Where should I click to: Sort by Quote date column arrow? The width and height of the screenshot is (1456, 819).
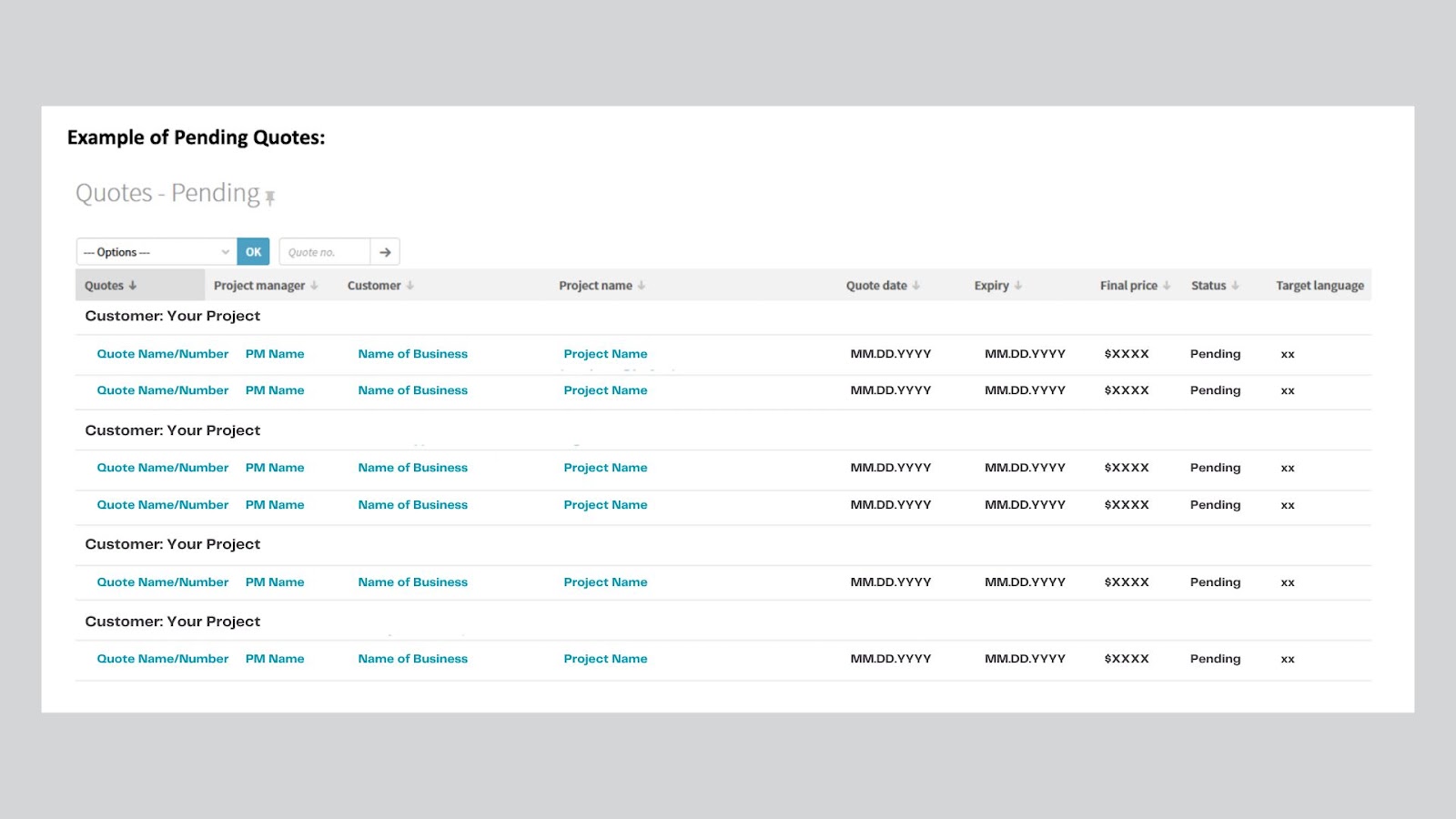point(916,286)
